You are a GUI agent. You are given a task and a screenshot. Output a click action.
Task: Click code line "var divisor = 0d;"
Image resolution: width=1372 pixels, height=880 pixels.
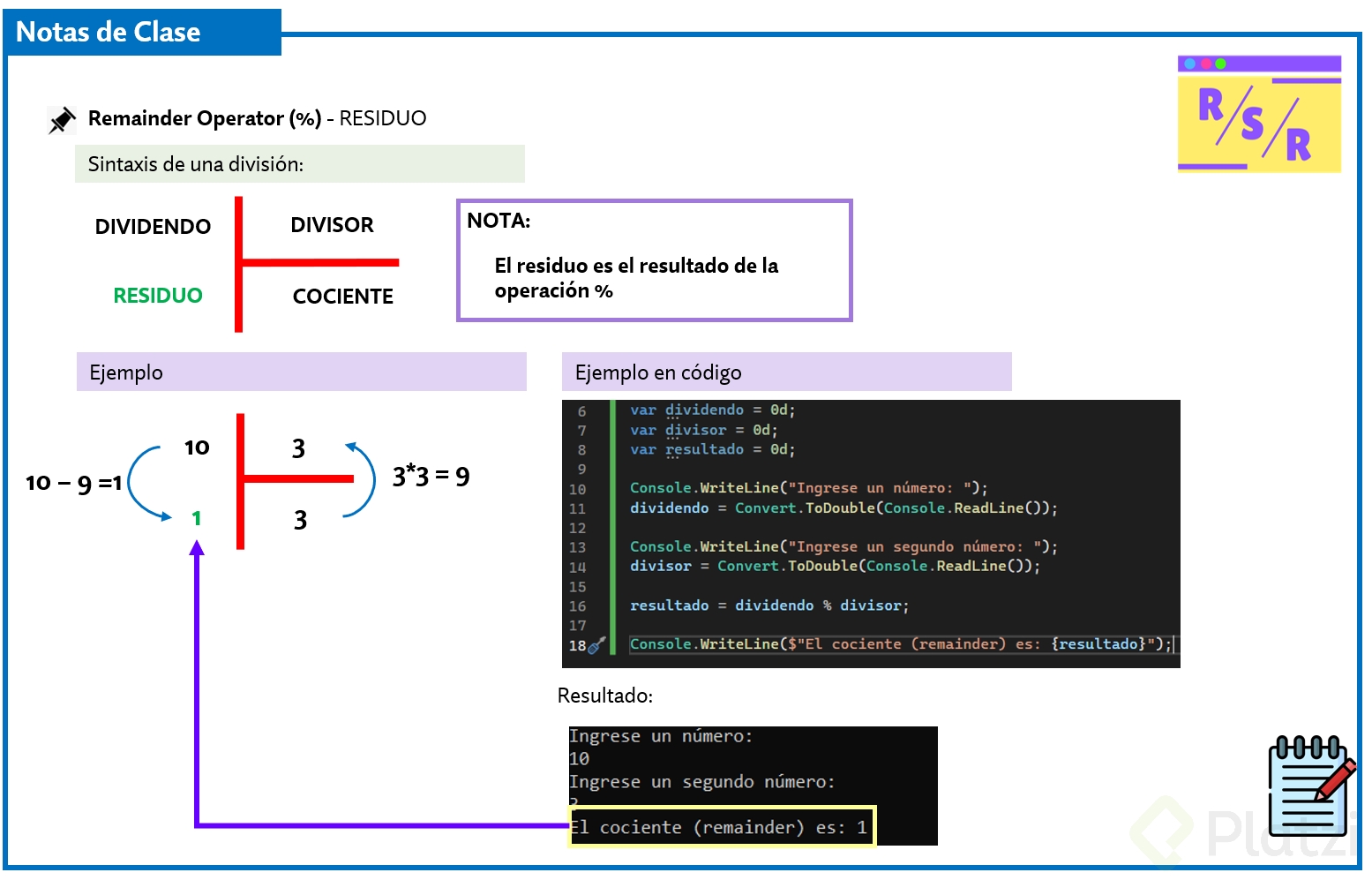[x=703, y=431]
